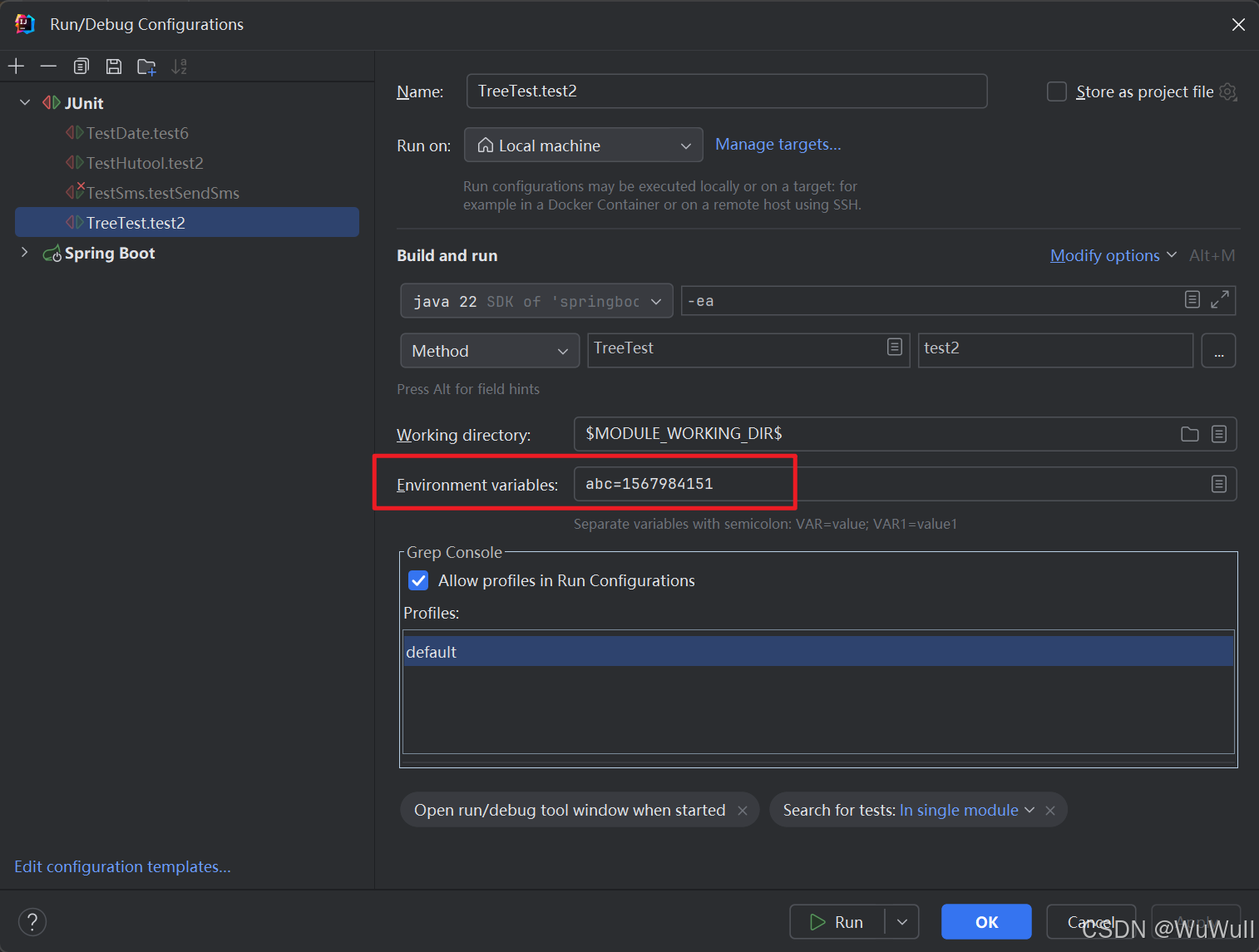Browse class list icon in TreeTest field
This screenshot has height=952, width=1259.
tap(895, 347)
